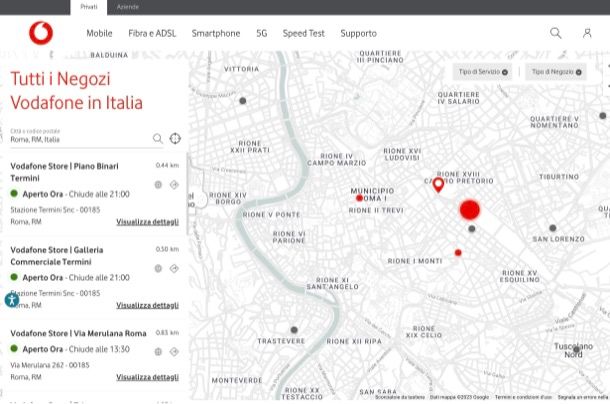Visualizza dettagli for Piano Binari Termini
Image resolution: width=610 pixels, height=404 pixels.
point(147,222)
